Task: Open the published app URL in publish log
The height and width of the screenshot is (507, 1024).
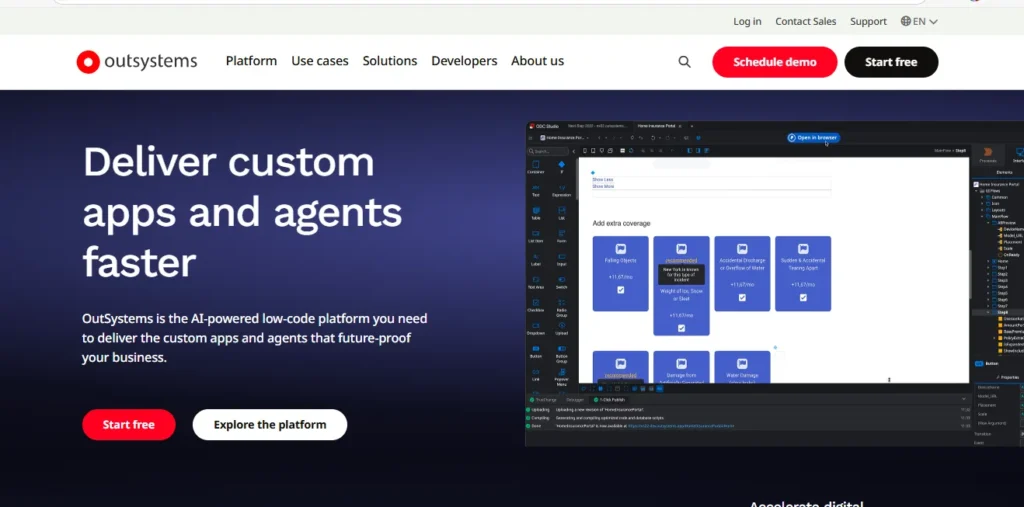Action: pos(681,425)
